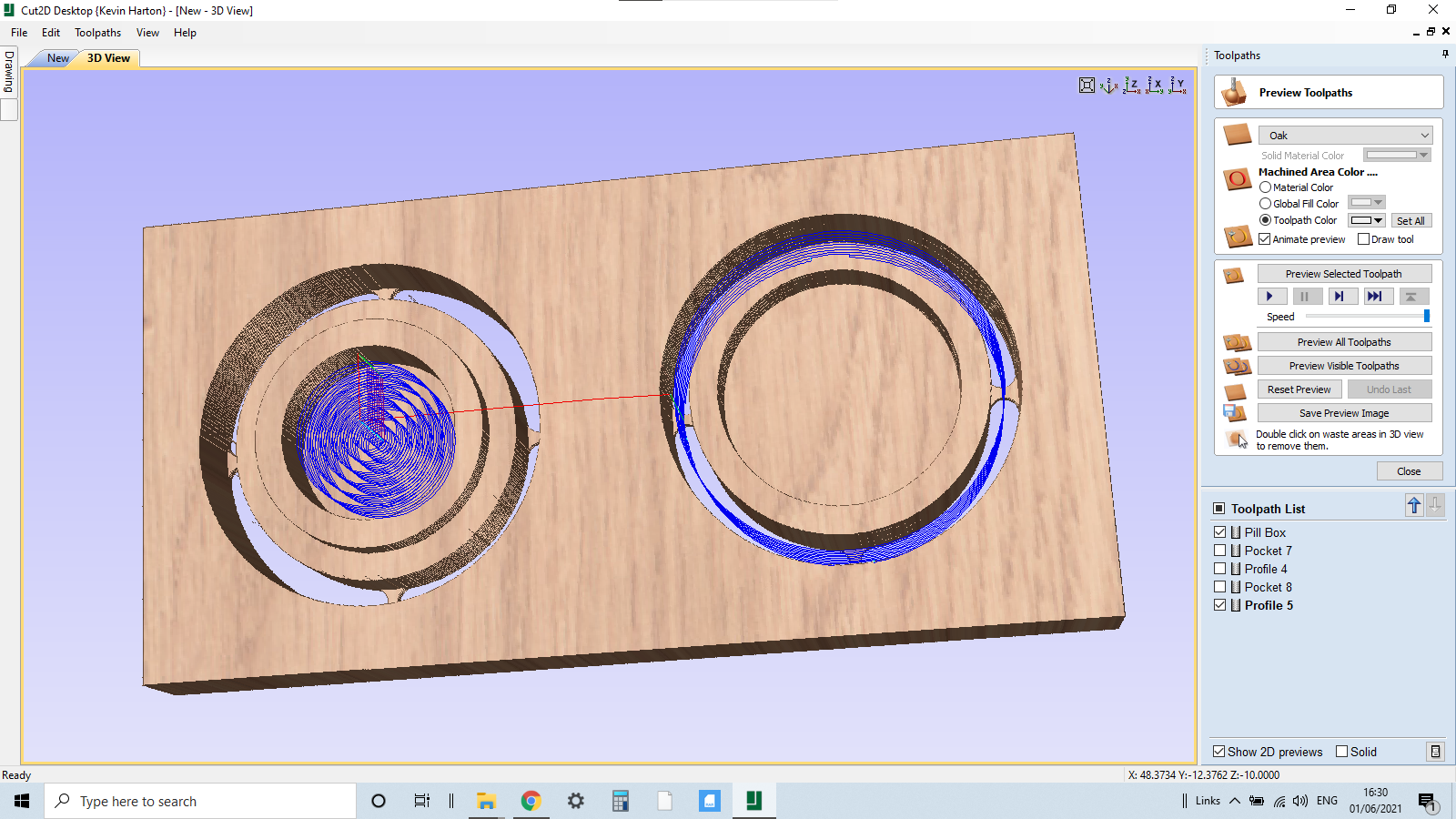Skip to end of preview animation
The image size is (1456, 819).
[1378, 296]
